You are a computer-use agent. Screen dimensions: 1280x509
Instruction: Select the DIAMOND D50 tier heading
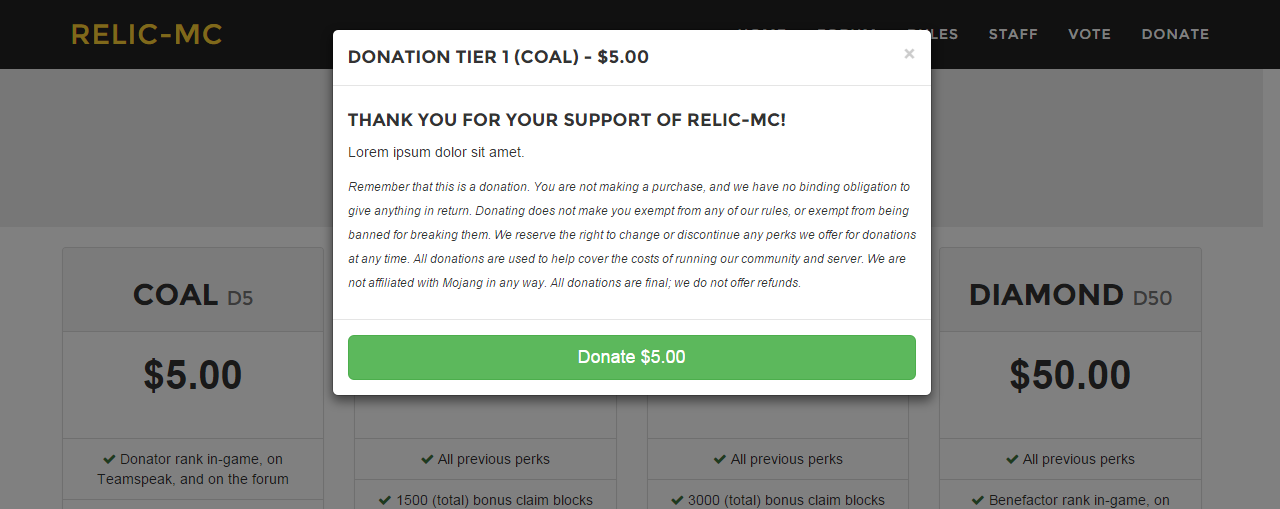(1070, 295)
